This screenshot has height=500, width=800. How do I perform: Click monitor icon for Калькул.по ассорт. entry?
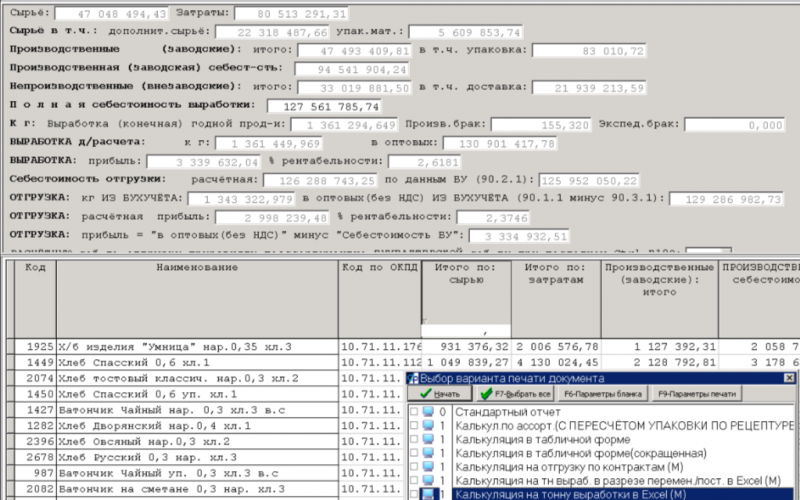[428, 425]
